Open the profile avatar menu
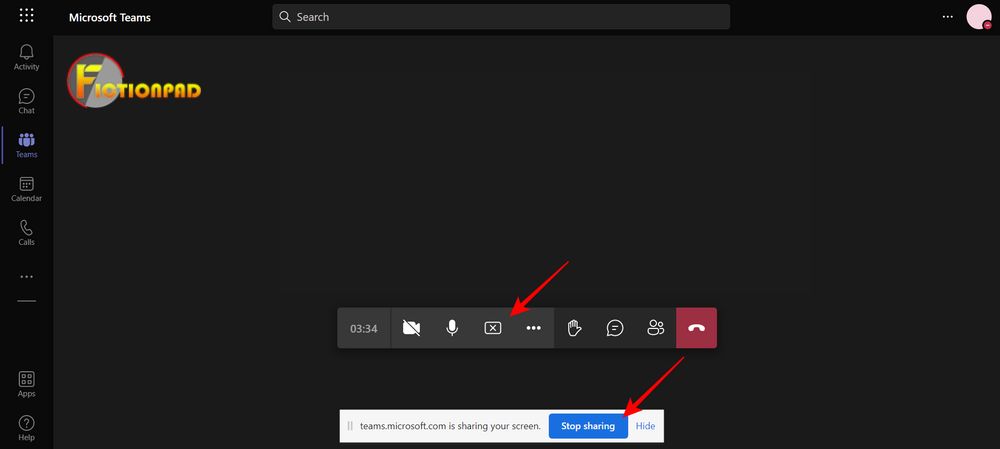 click(x=979, y=17)
